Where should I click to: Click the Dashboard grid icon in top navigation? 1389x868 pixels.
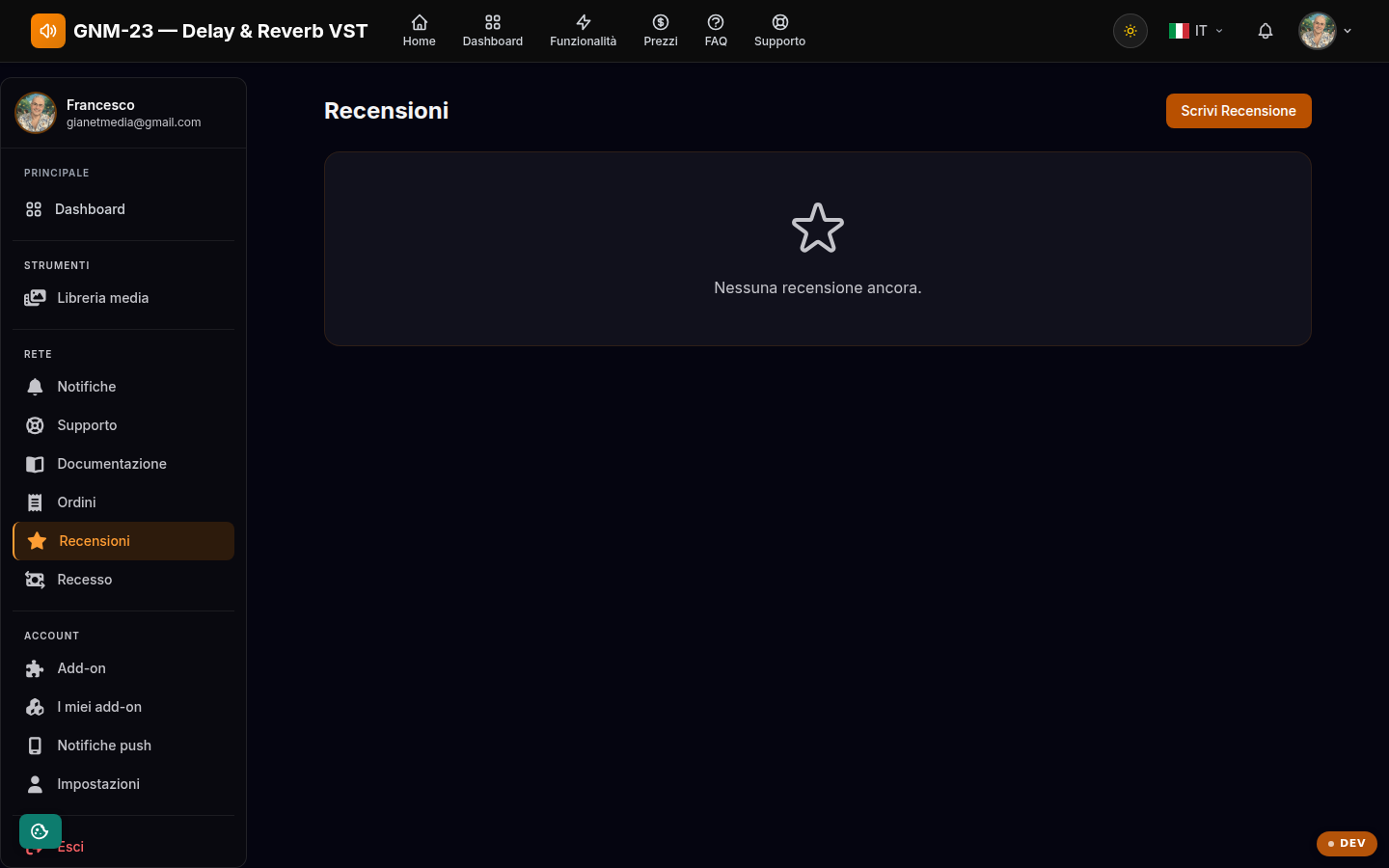(x=493, y=22)
